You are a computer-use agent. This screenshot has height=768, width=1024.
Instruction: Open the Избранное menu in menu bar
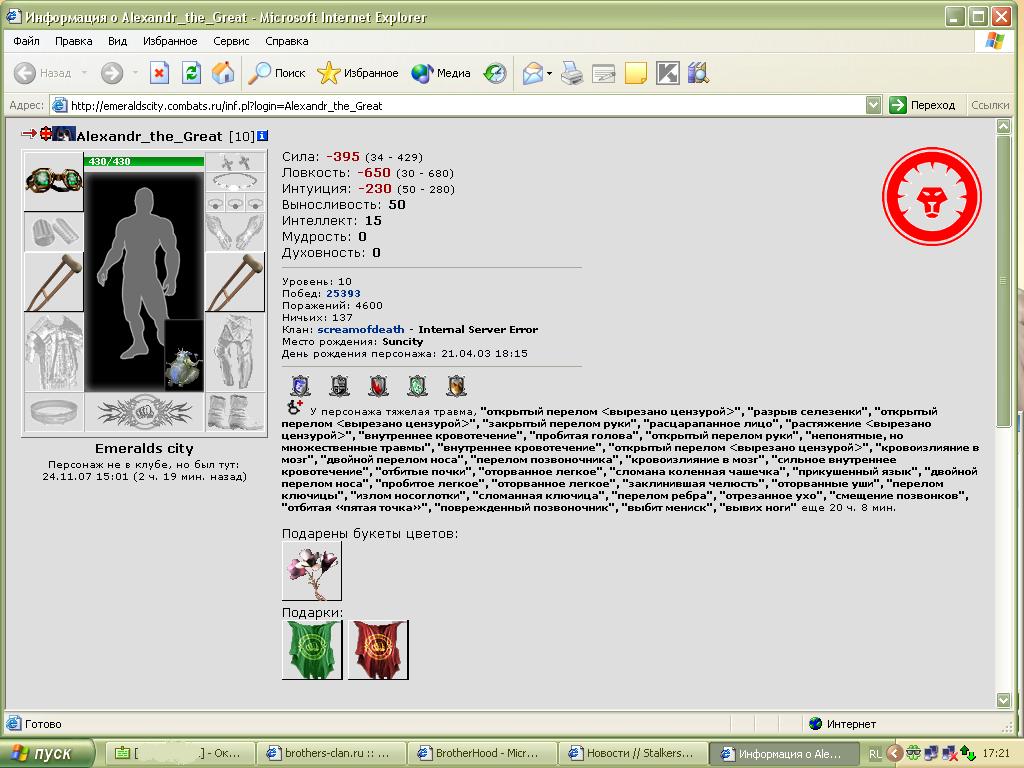(170, 41)
